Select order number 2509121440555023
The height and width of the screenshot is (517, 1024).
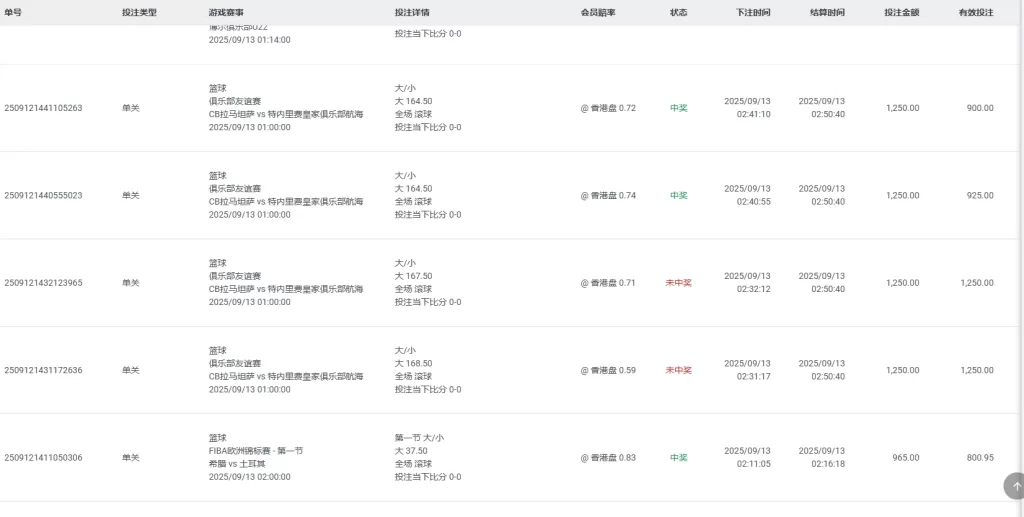tap(43, 195)
